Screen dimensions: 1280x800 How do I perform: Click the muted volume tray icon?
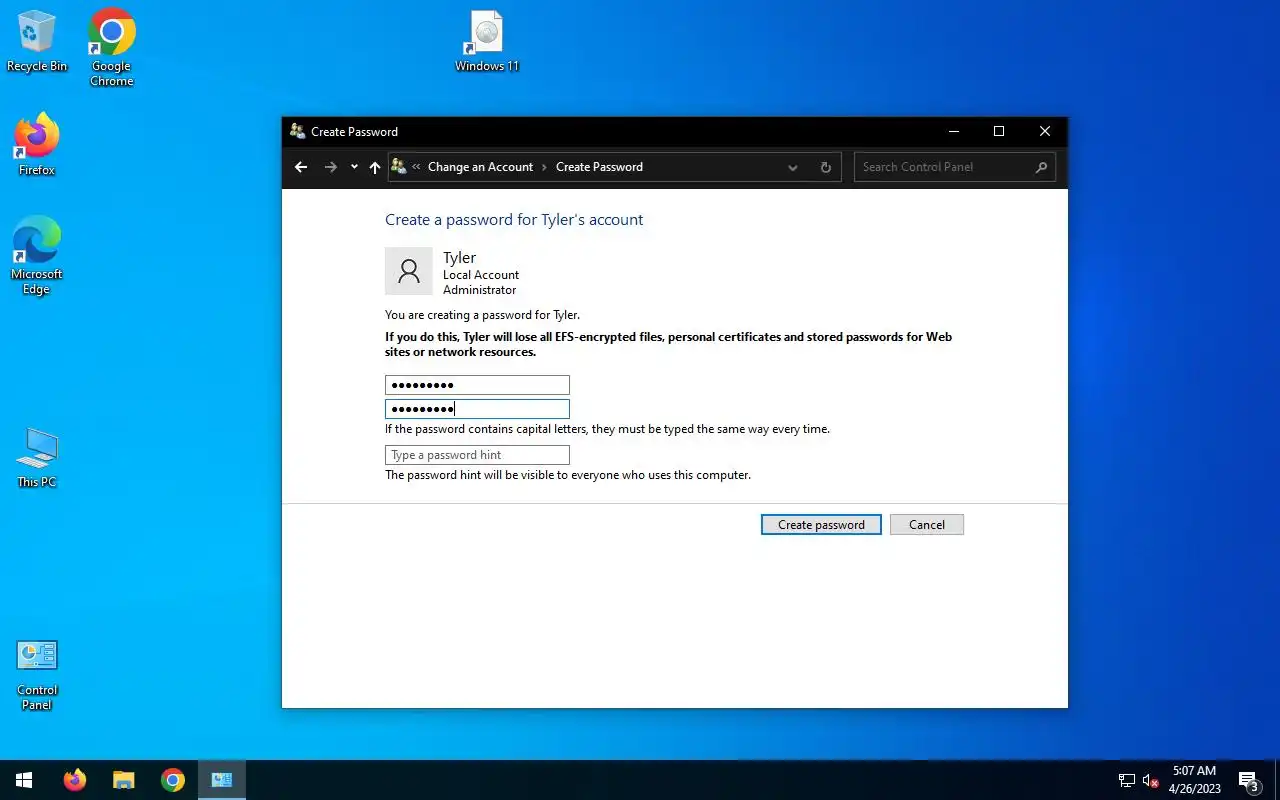1150,781
